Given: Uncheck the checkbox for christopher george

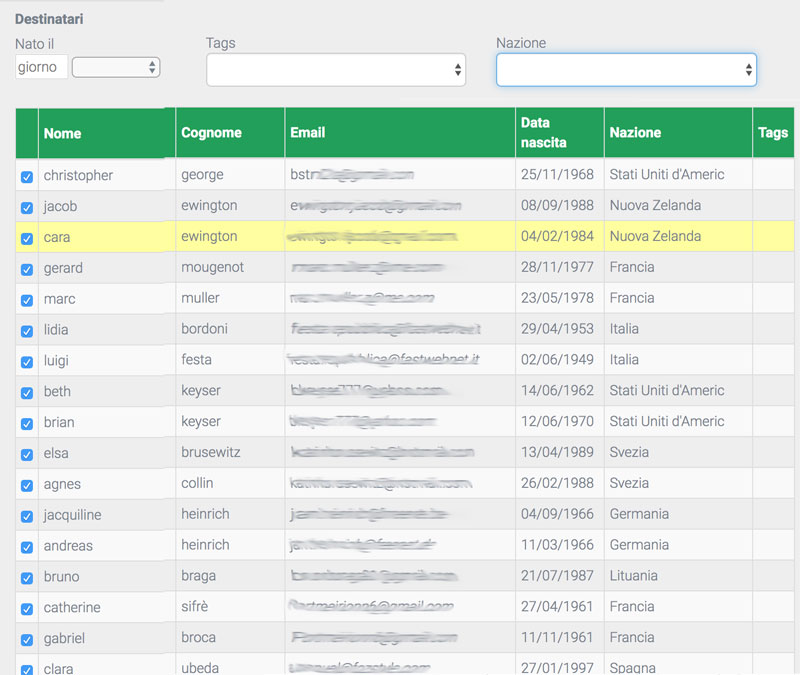Looking at the screenshot, I should click(x=27, y=177).
